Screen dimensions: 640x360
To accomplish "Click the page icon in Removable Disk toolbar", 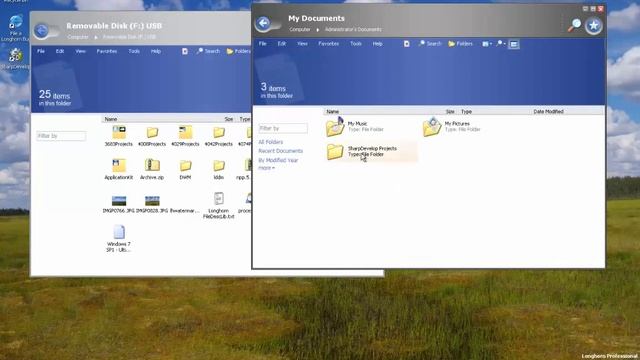I will coord(185,51).
